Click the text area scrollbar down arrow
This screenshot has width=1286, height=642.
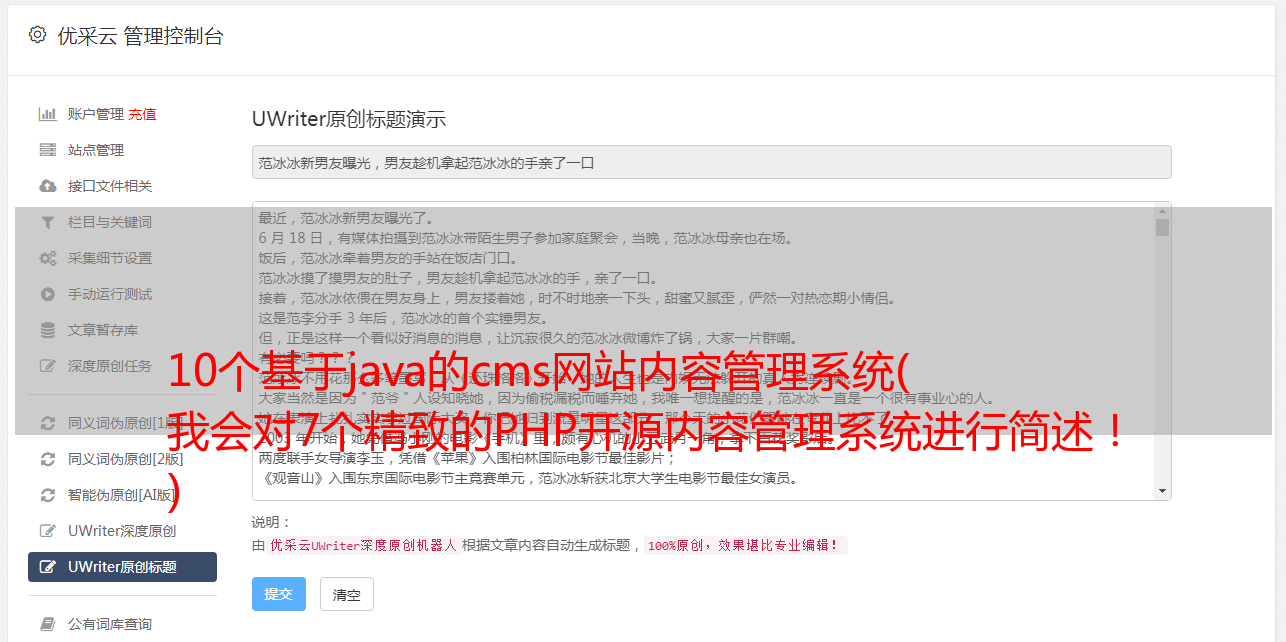[x=1162, y=491]
